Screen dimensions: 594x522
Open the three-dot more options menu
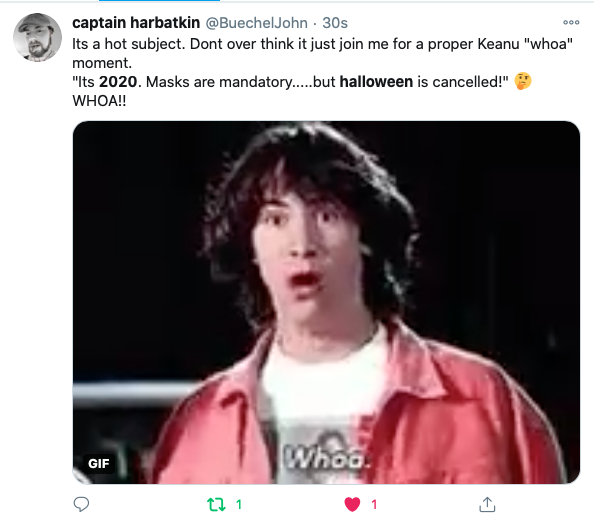(x=571, y=22)
